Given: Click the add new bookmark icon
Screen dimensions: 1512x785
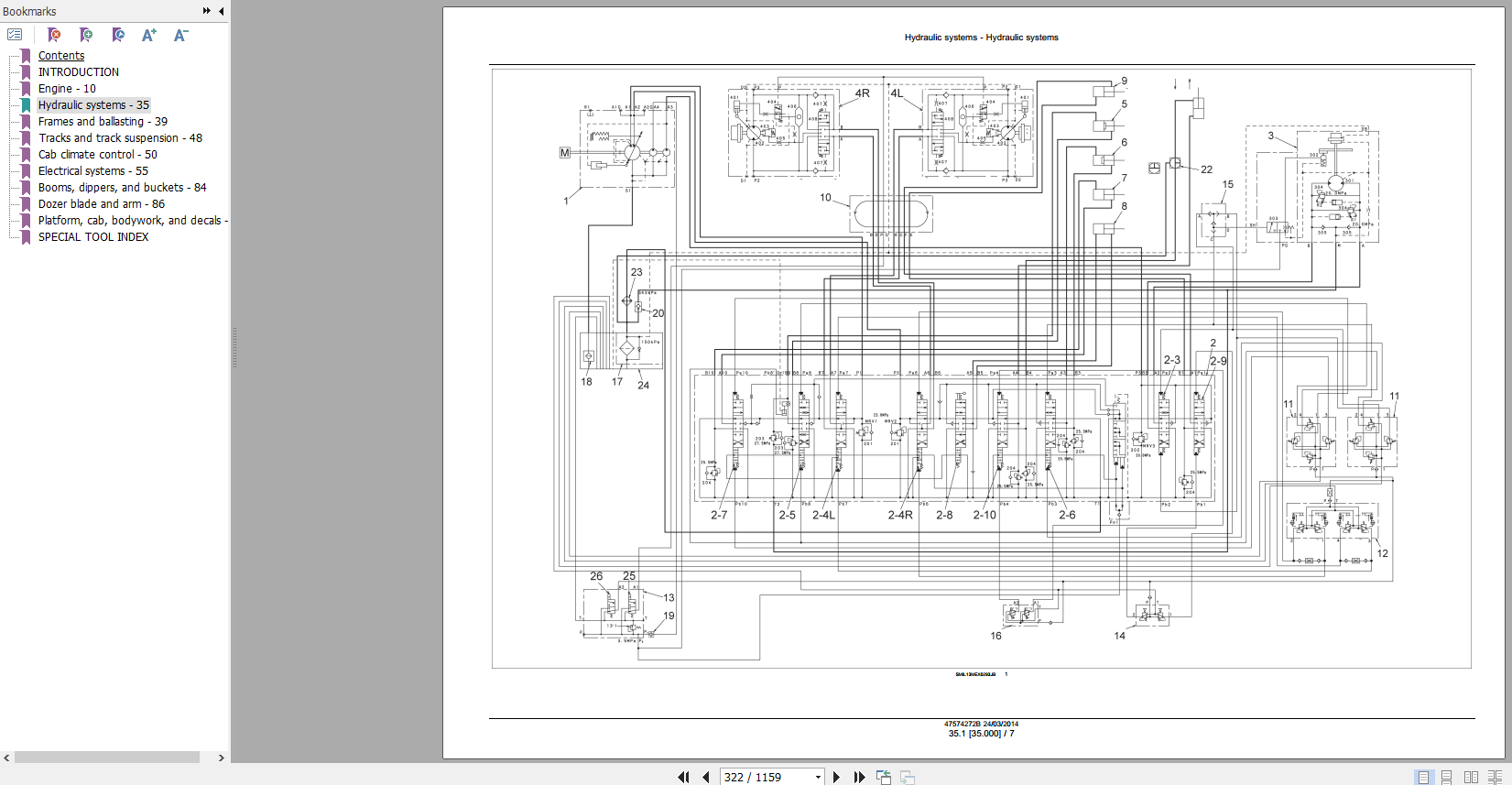Looking at the screenshot, I should (86, 35).
